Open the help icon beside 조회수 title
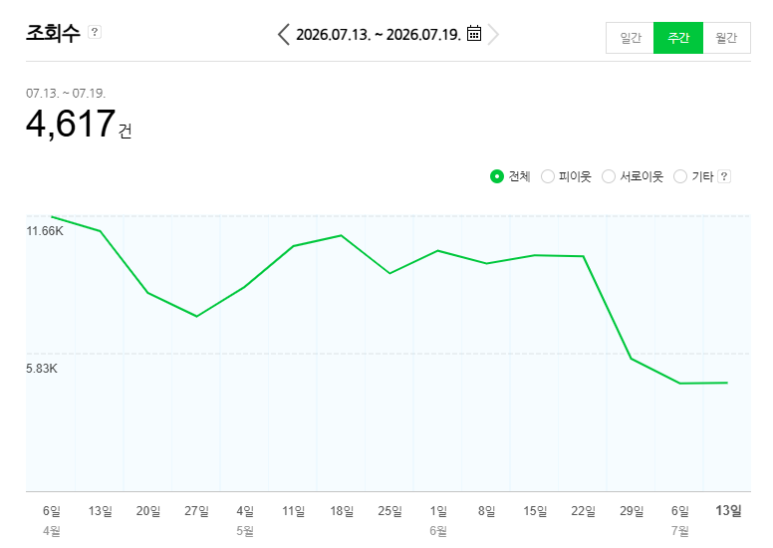 [94, 33]
